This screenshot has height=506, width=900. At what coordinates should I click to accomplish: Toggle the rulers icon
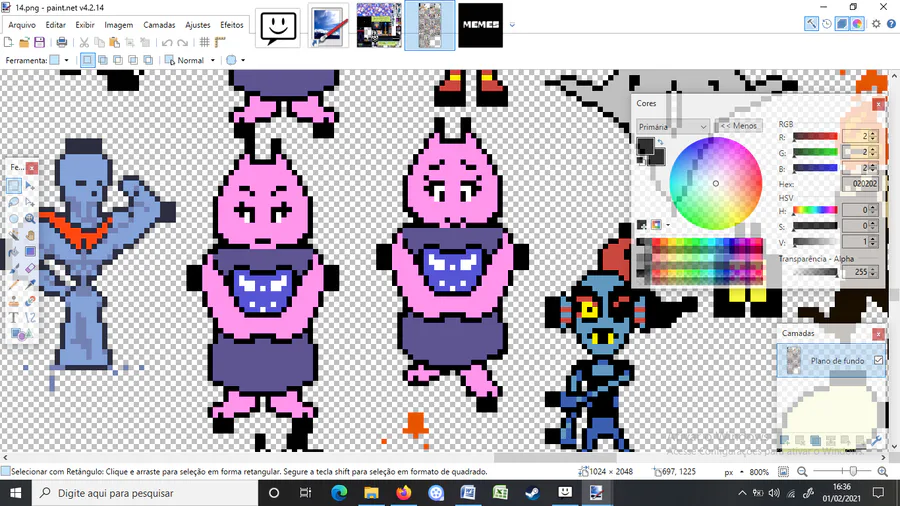point(220,42)
